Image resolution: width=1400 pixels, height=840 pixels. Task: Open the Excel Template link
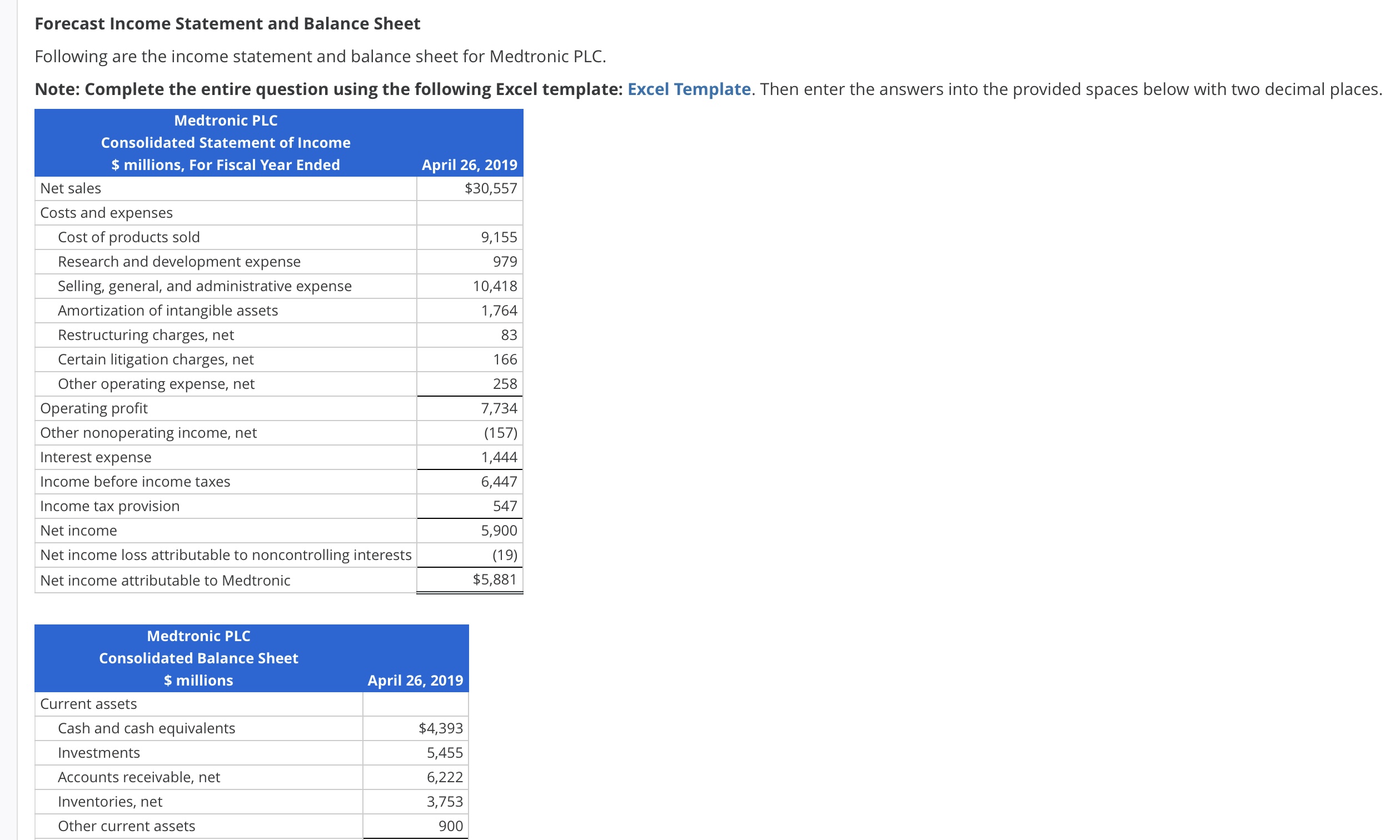pos(689,89)
